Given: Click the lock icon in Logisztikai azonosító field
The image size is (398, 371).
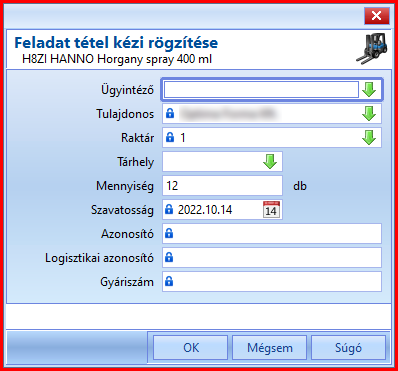Looking at the screenshot, I should 169,257.
